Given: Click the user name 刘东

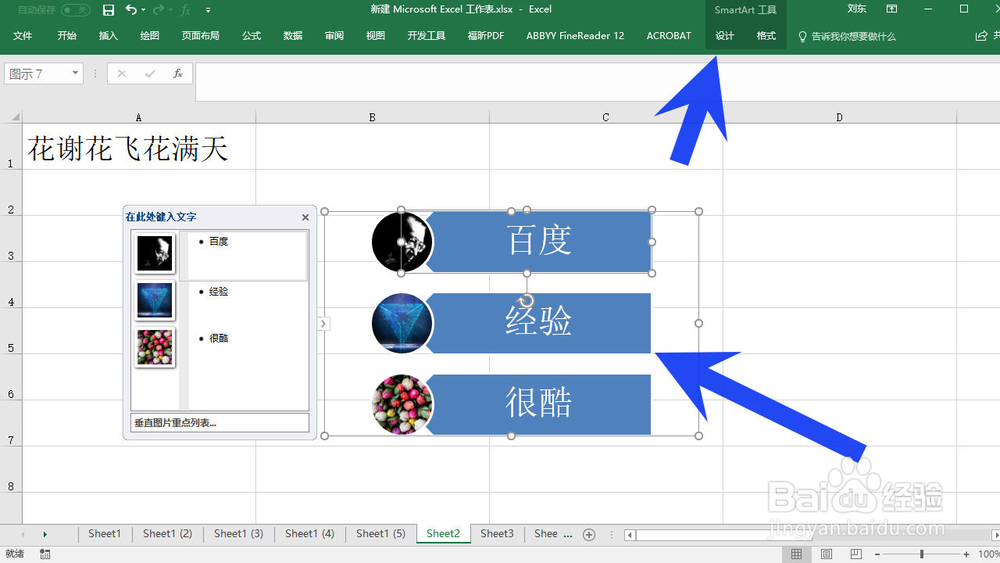Looking at the screenshot, I should [x=857, y=9].
